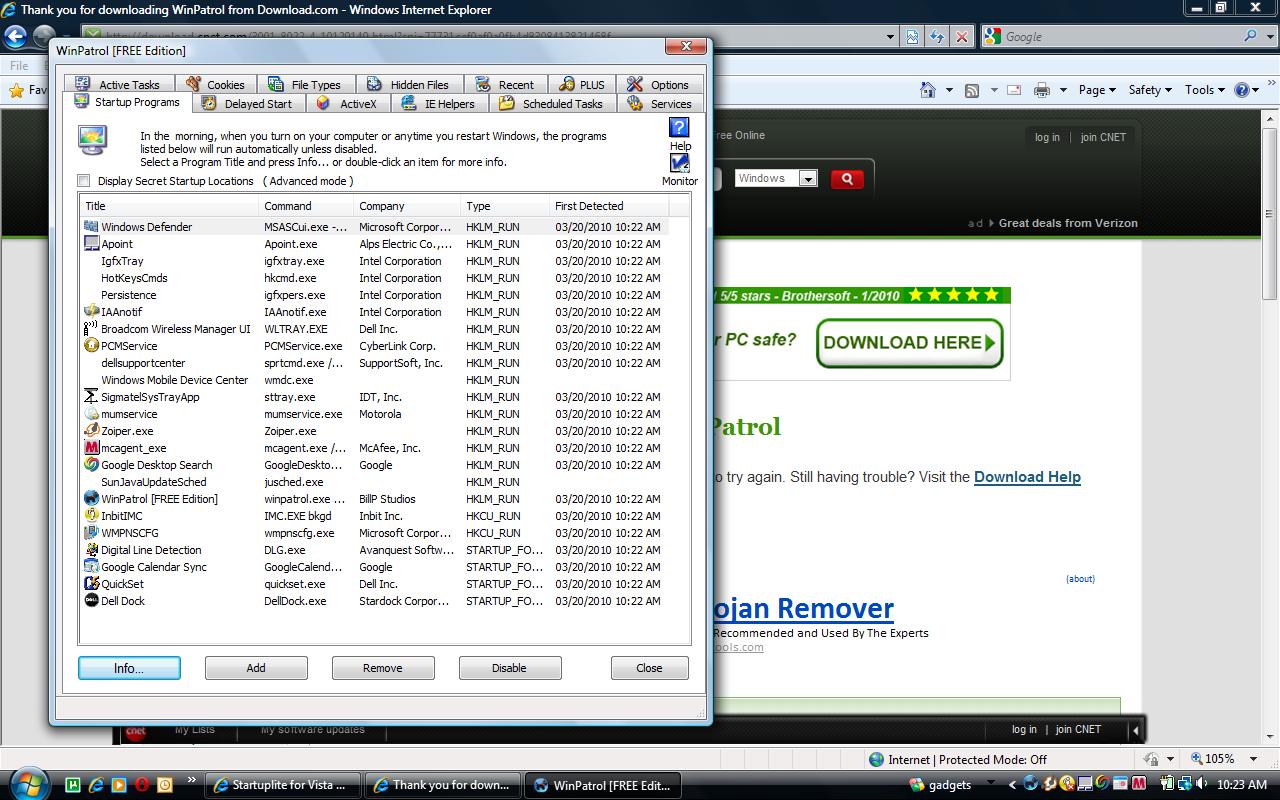Screen dimensions: 1280x800
Task: Click the Title column header
Action: [x=169, y=206]
